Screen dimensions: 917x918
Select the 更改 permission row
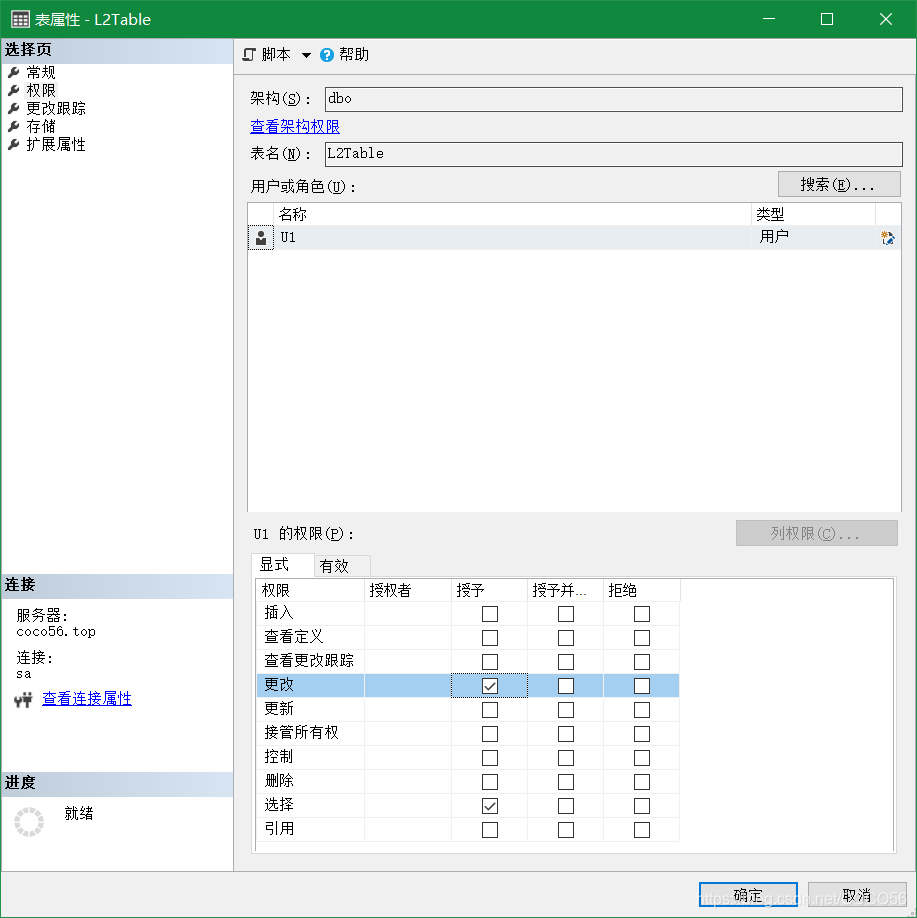468,686
